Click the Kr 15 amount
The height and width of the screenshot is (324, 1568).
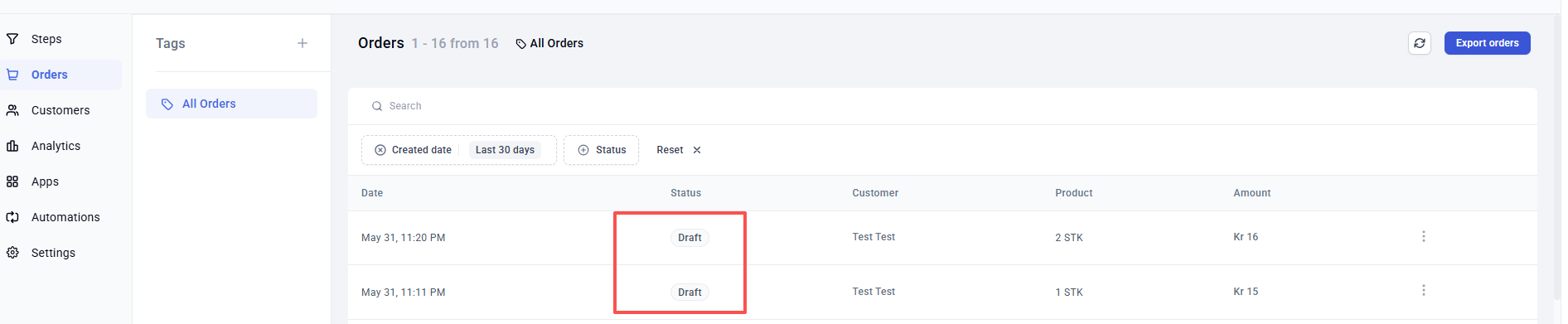(1246, 292)
